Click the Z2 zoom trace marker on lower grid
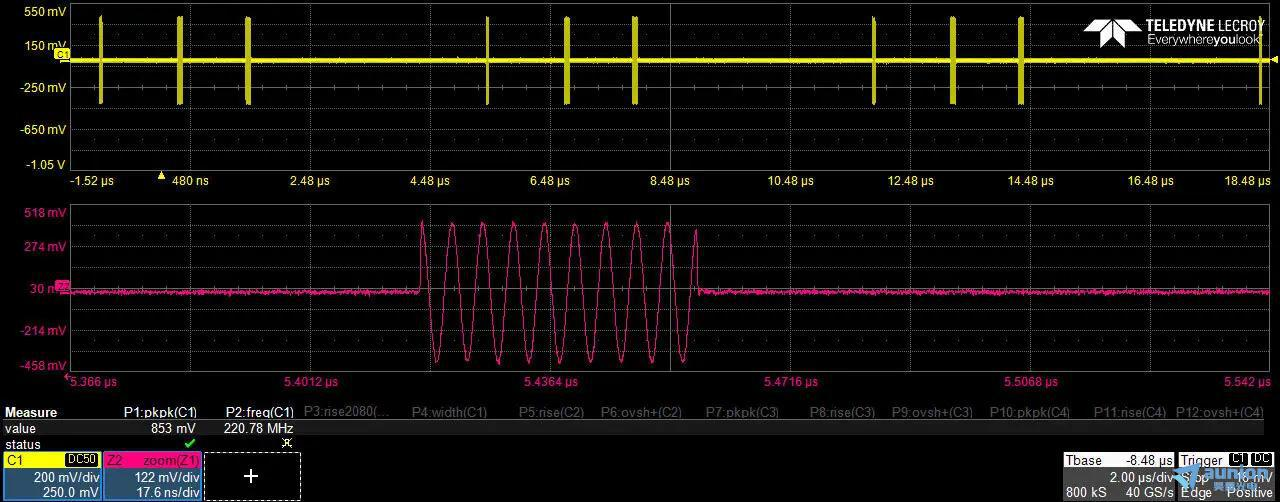1280x502 pixels. point(62,286)
